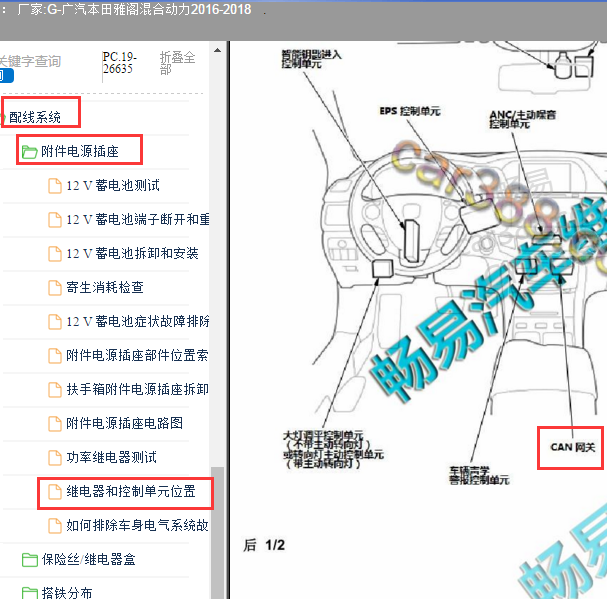The image size is (607, 599).
Task: Click the sidebar scroll up arrow
Action: 218,50
